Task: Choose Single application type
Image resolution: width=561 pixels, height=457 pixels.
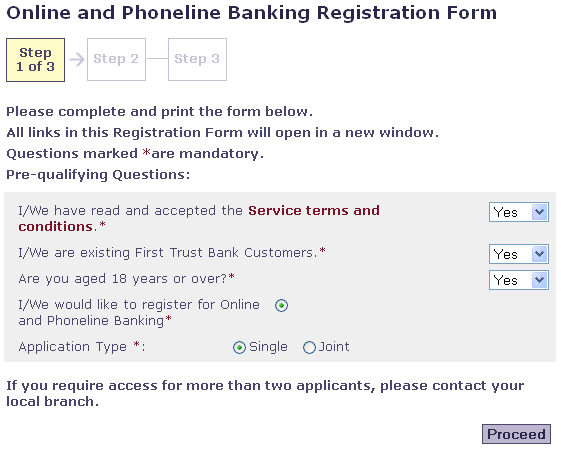Action: [x=239, y=347]
